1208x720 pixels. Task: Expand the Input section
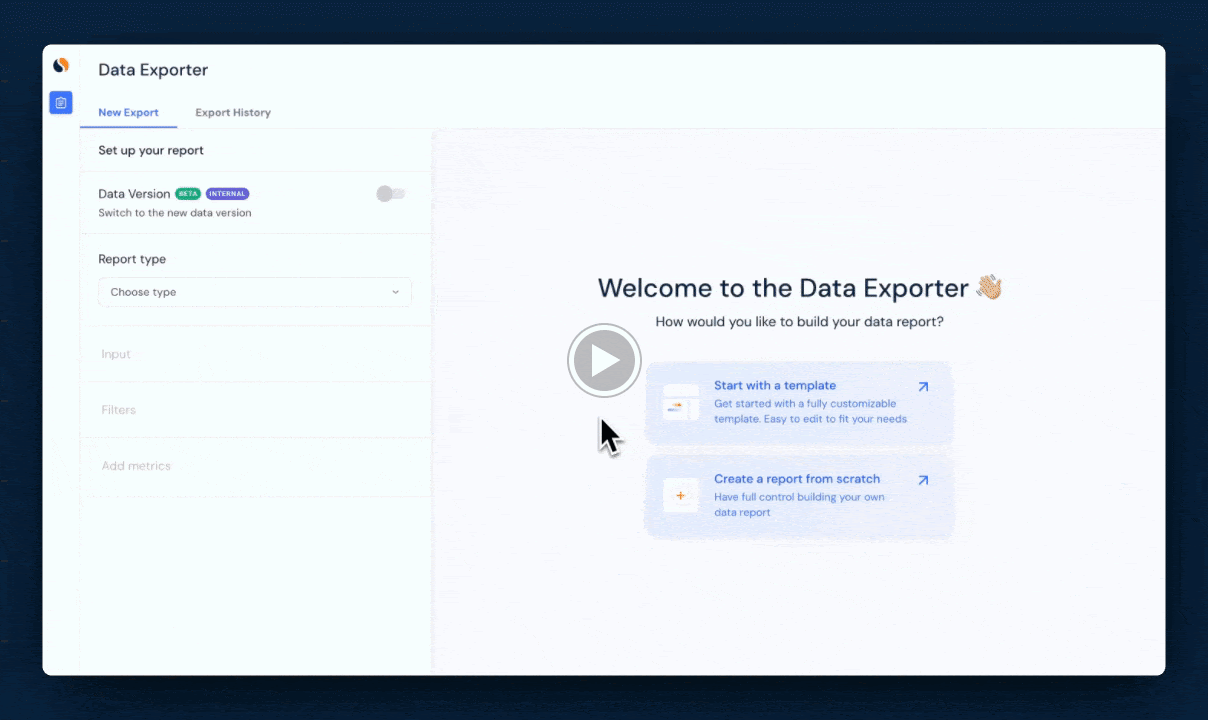(116, 354)
